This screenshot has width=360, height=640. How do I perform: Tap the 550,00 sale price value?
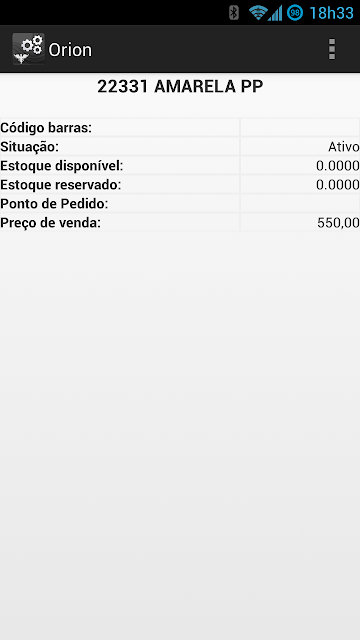point(338,223)
